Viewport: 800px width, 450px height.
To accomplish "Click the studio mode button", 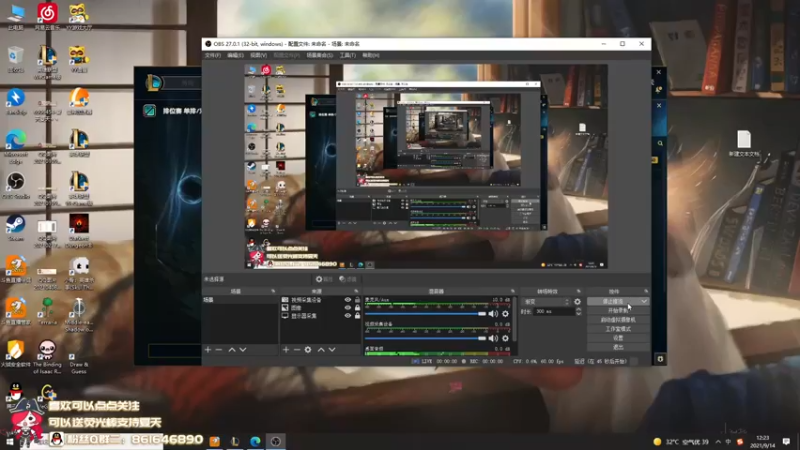I will click(x=618, y=329).
